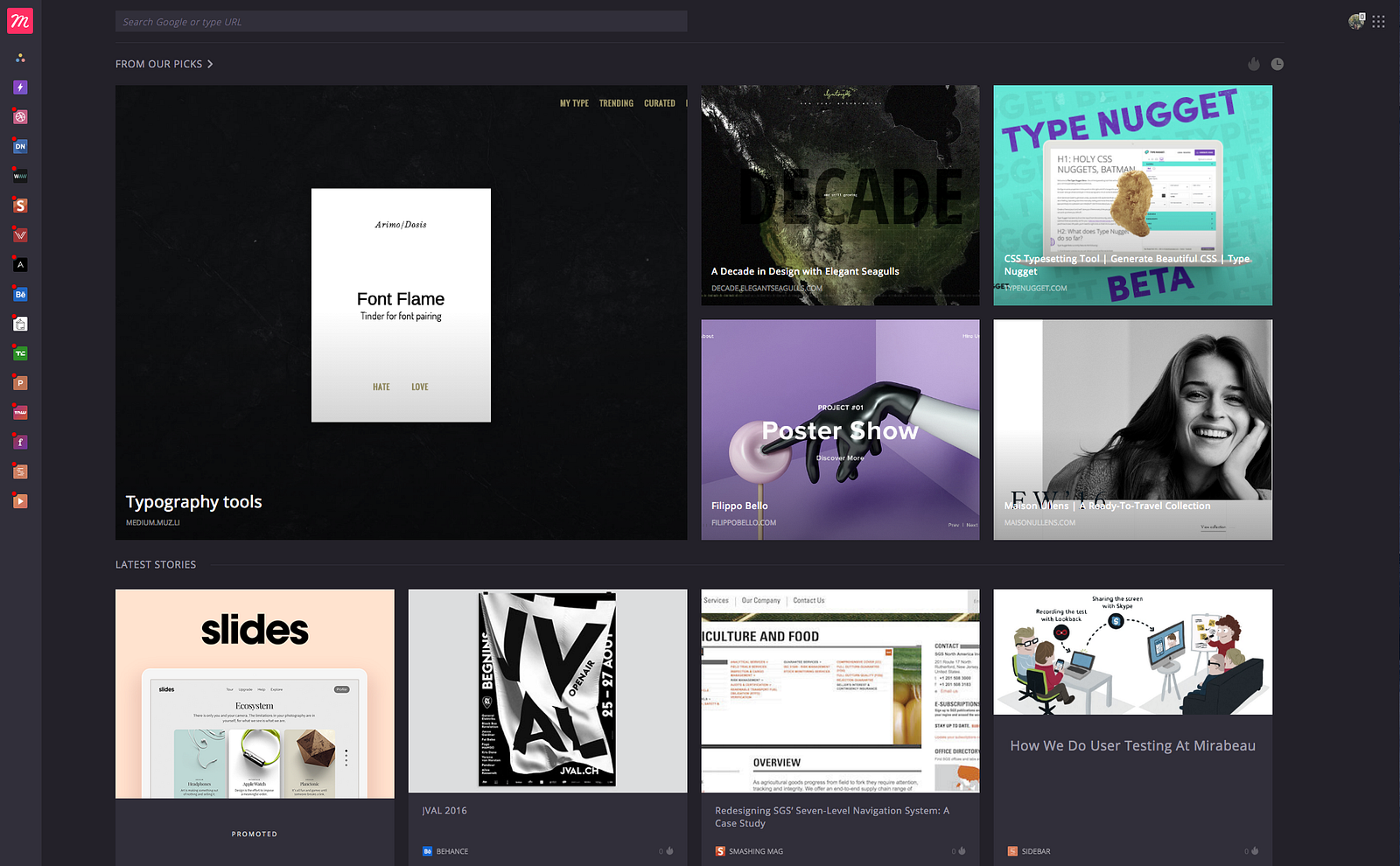1400x866 pixels.
Task: Open the black A feed icon
Action: click(20, 264)
